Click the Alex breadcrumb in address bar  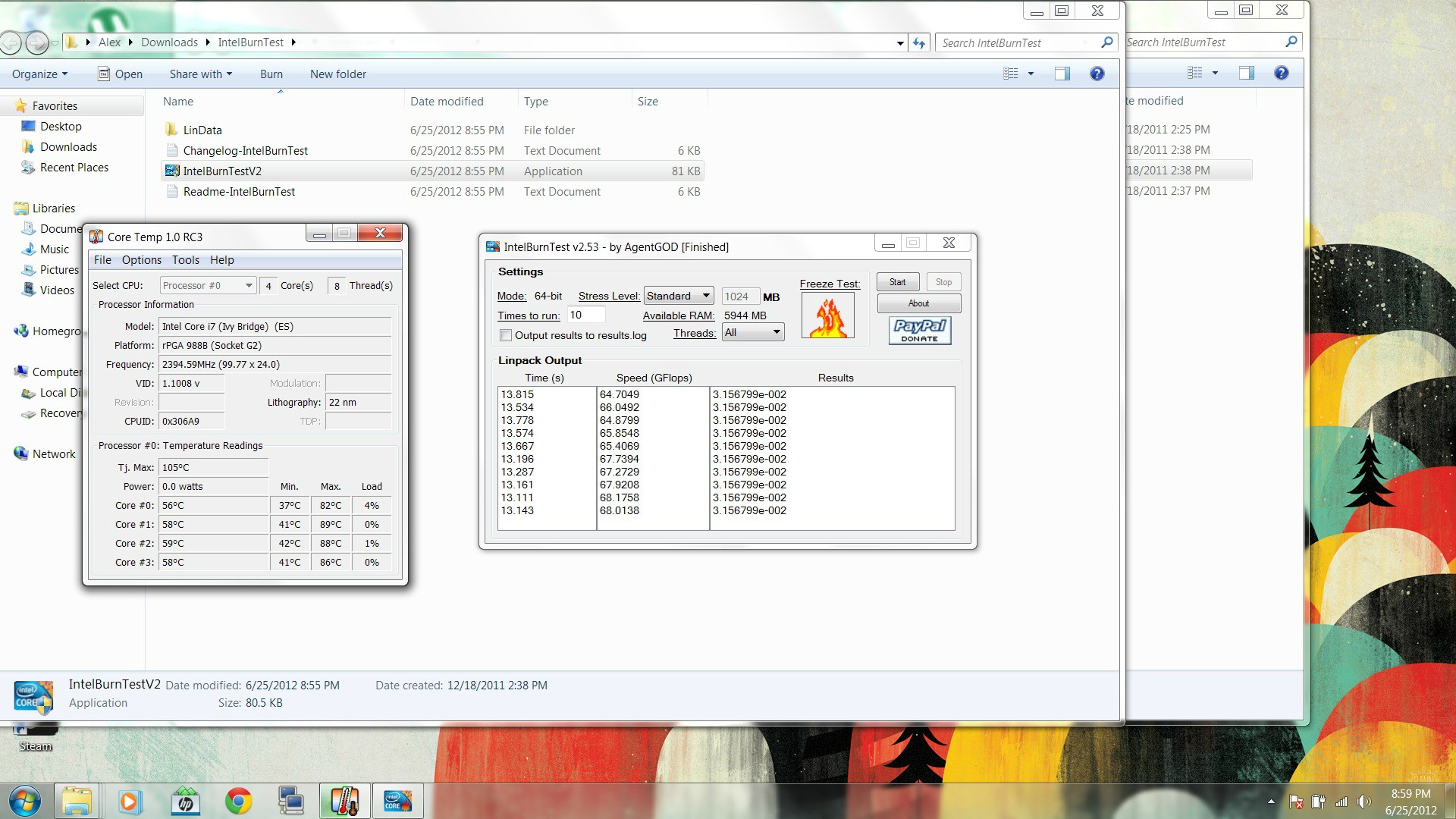109,42
